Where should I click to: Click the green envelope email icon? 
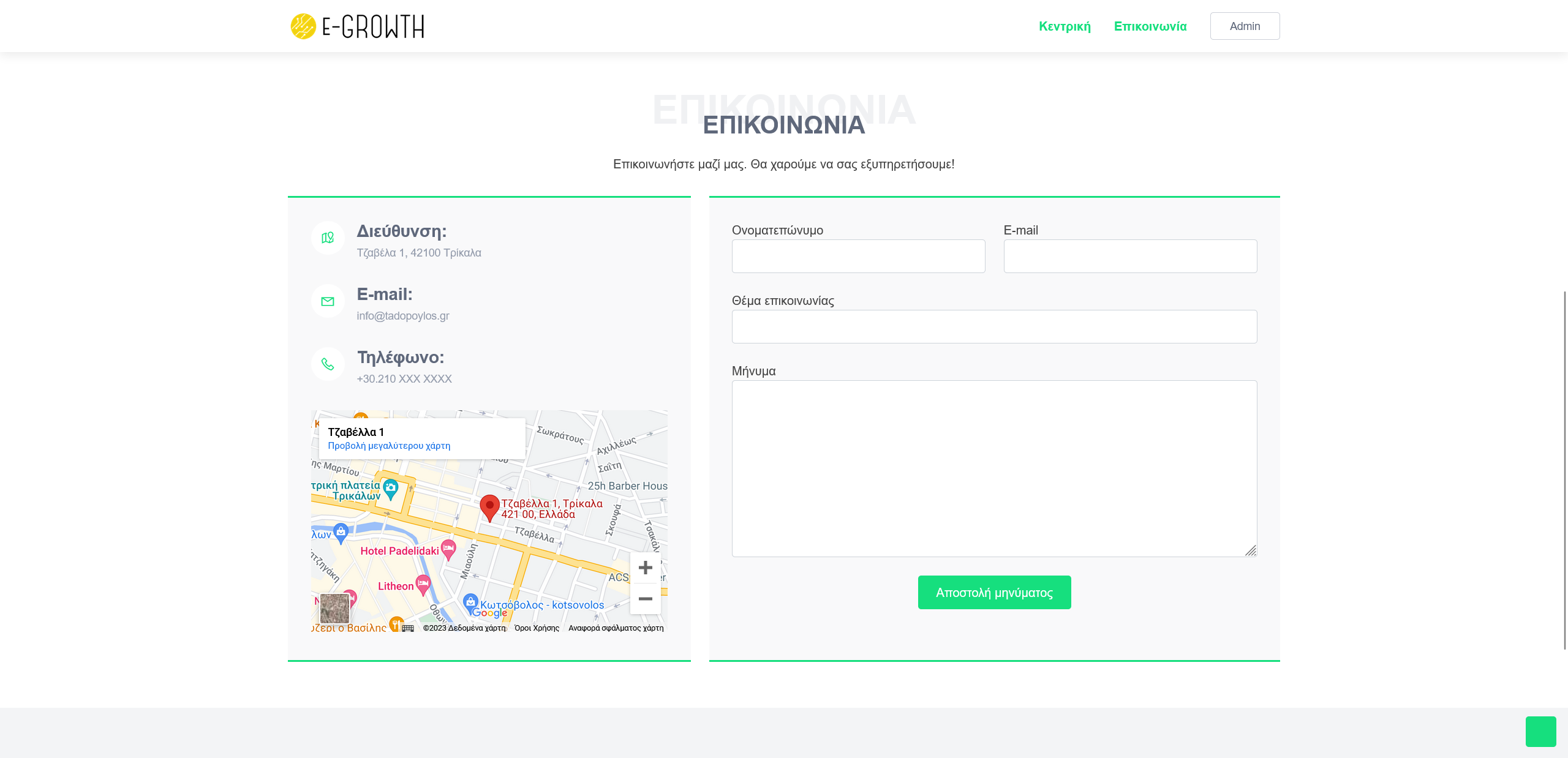[328, 301]
